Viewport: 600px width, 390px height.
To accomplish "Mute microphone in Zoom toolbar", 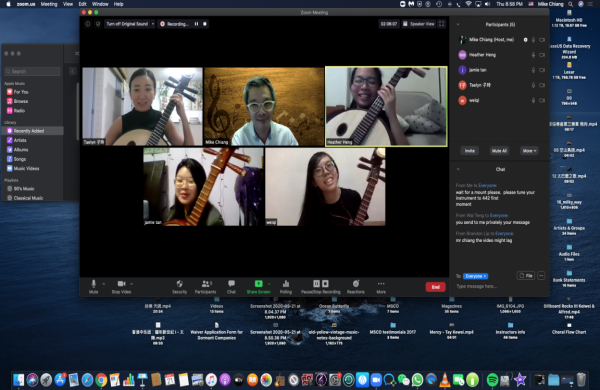I will pyautogui.click(x=93, y=286).
